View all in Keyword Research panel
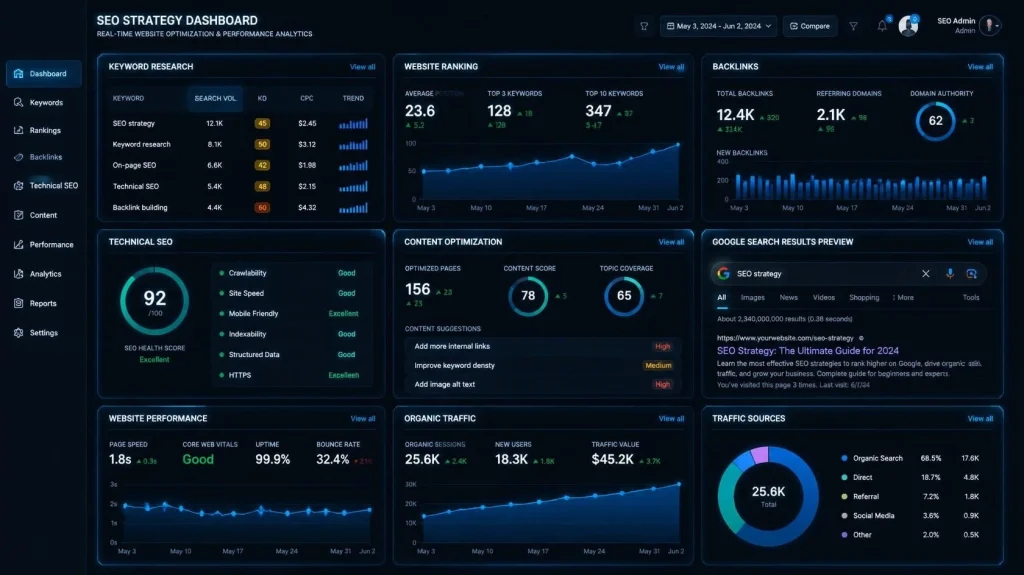 (x=362, y=67)
